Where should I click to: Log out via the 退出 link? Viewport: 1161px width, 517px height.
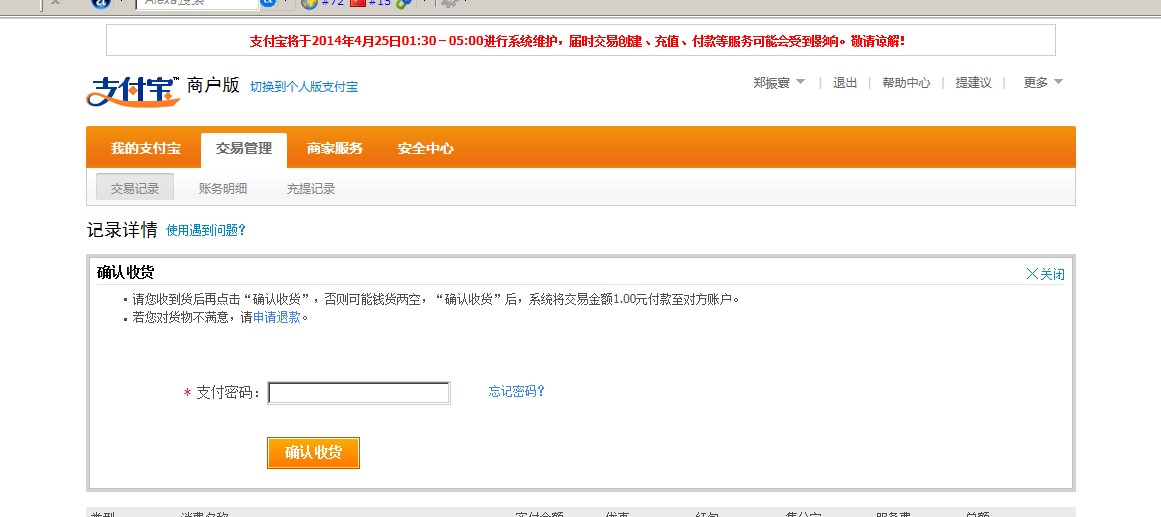point(845,83)
